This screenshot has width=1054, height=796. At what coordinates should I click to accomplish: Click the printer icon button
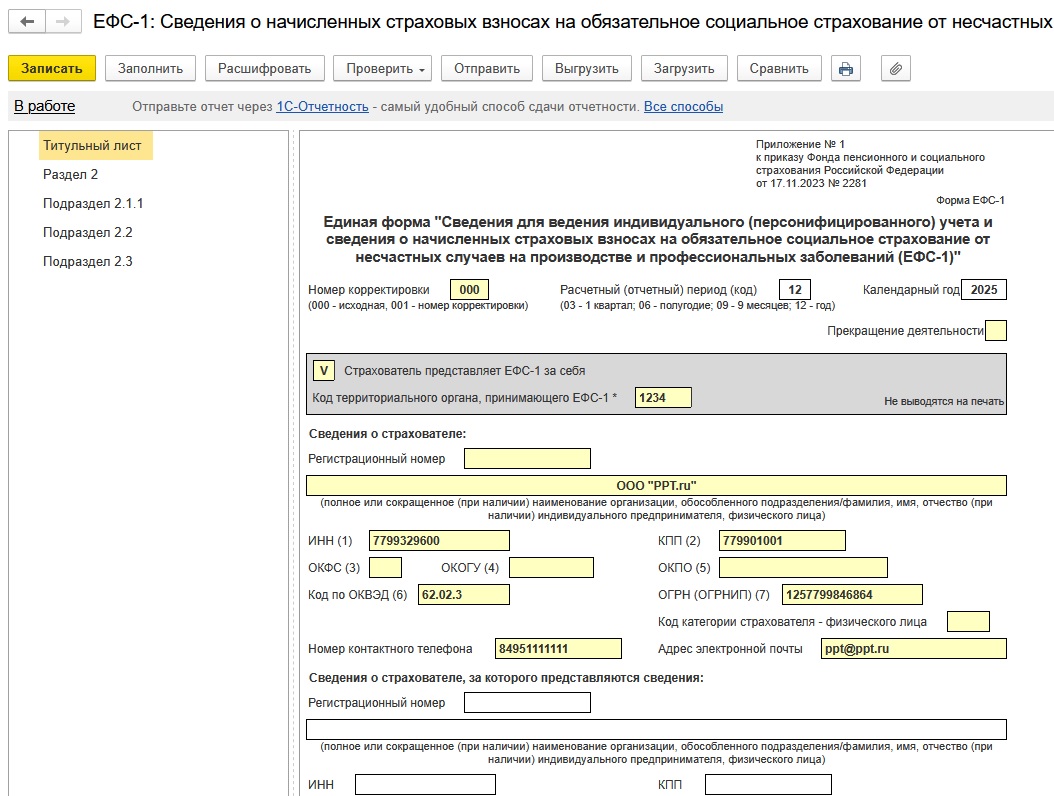coord(846,69)
